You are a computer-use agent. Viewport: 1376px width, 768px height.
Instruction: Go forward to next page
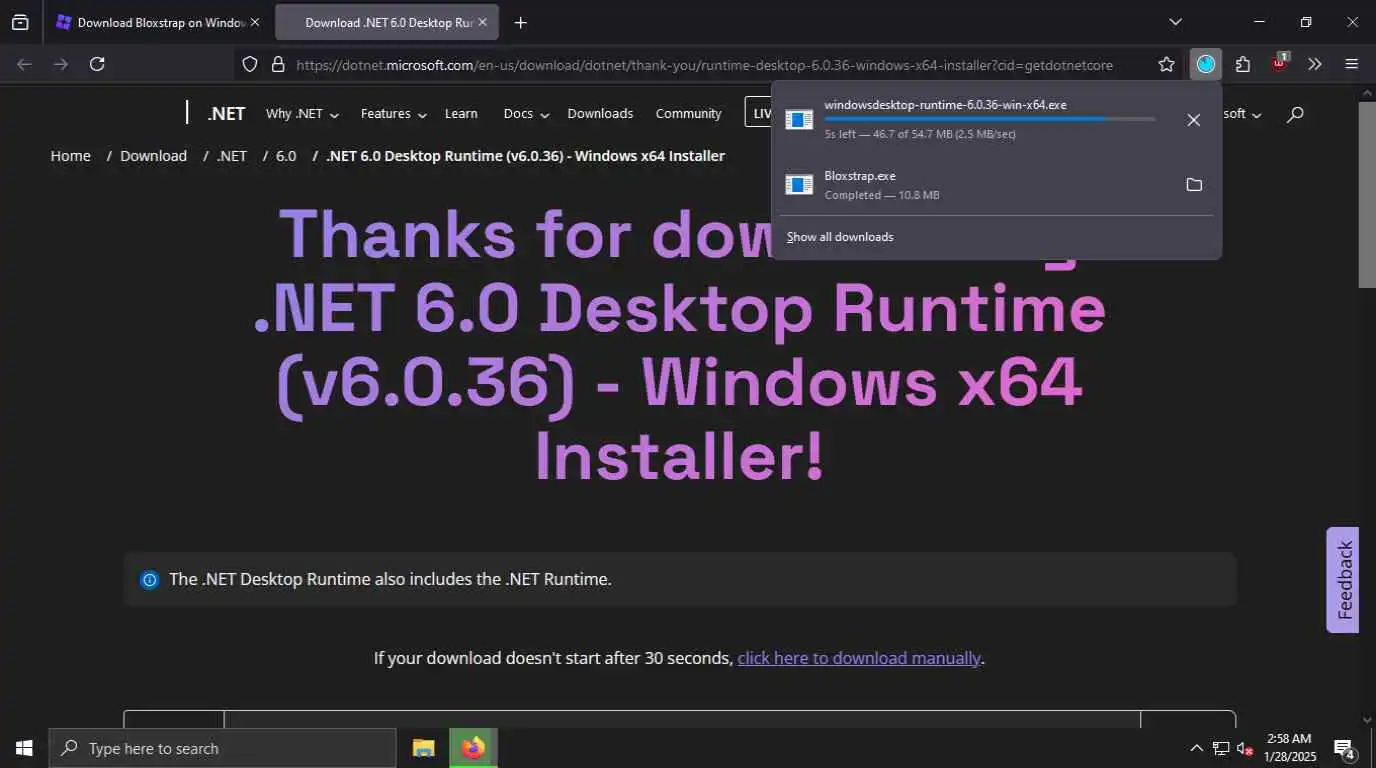pyautogui.click(x=61, y=64)
